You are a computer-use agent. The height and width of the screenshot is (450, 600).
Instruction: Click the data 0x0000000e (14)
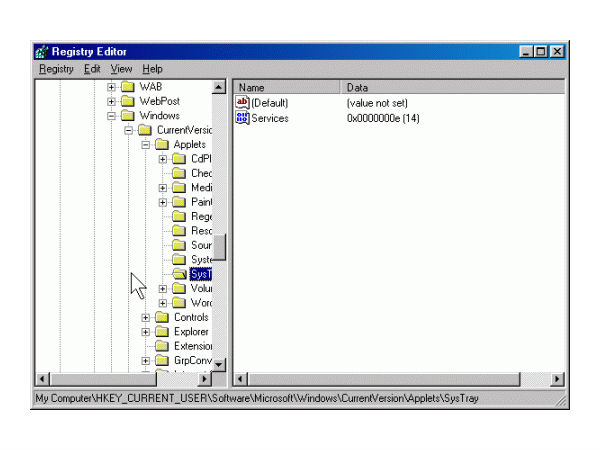[x=383, y=118]
